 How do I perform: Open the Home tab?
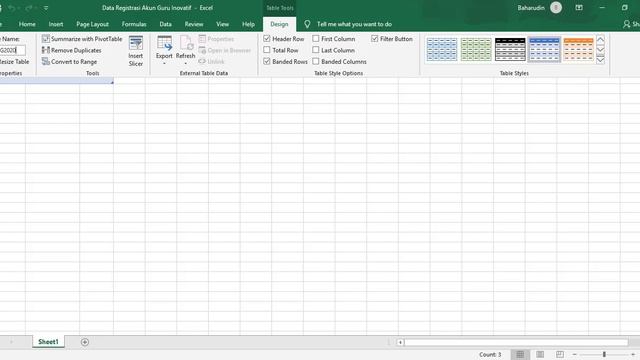[x=27, y=24]
